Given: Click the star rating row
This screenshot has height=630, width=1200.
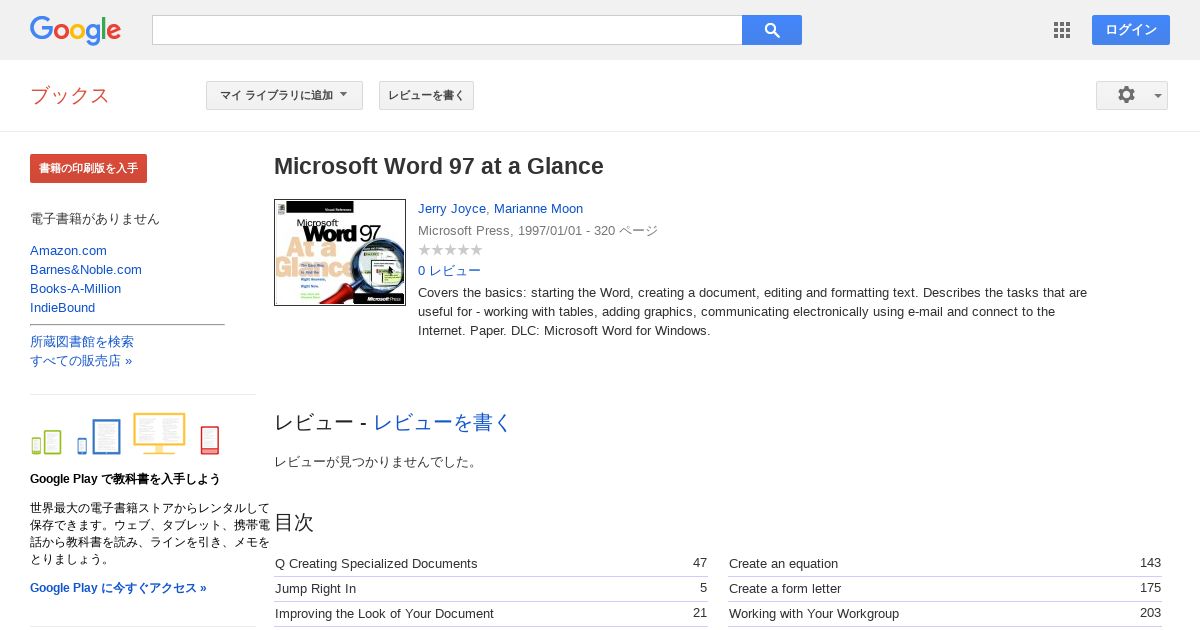Looking at the screenshot, I should pyautogui.click(x=450, y=250).
